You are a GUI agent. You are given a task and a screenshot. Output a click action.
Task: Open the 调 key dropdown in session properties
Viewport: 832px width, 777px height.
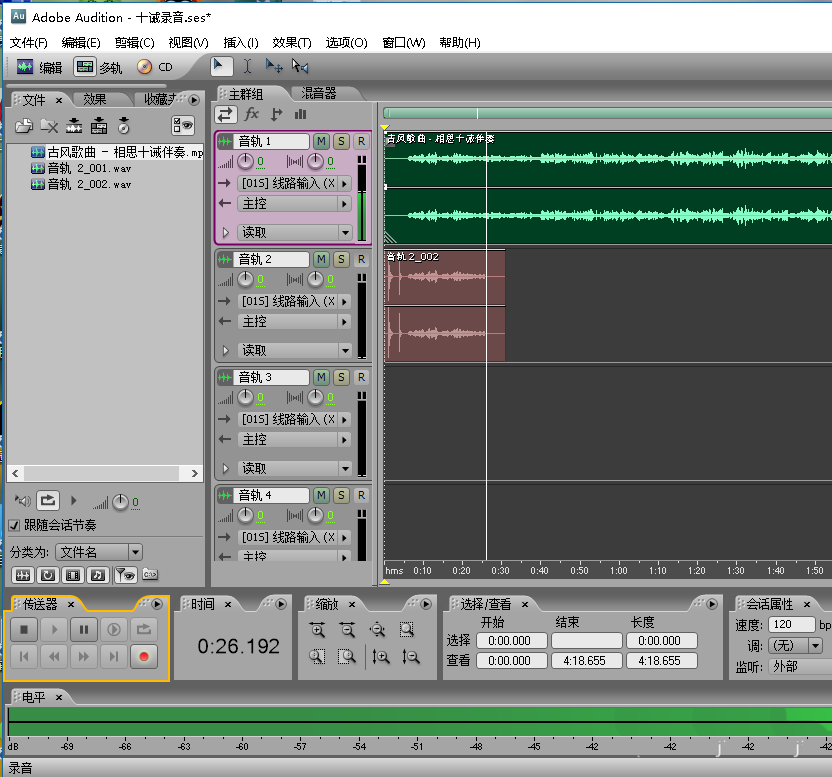click(795, 645)
